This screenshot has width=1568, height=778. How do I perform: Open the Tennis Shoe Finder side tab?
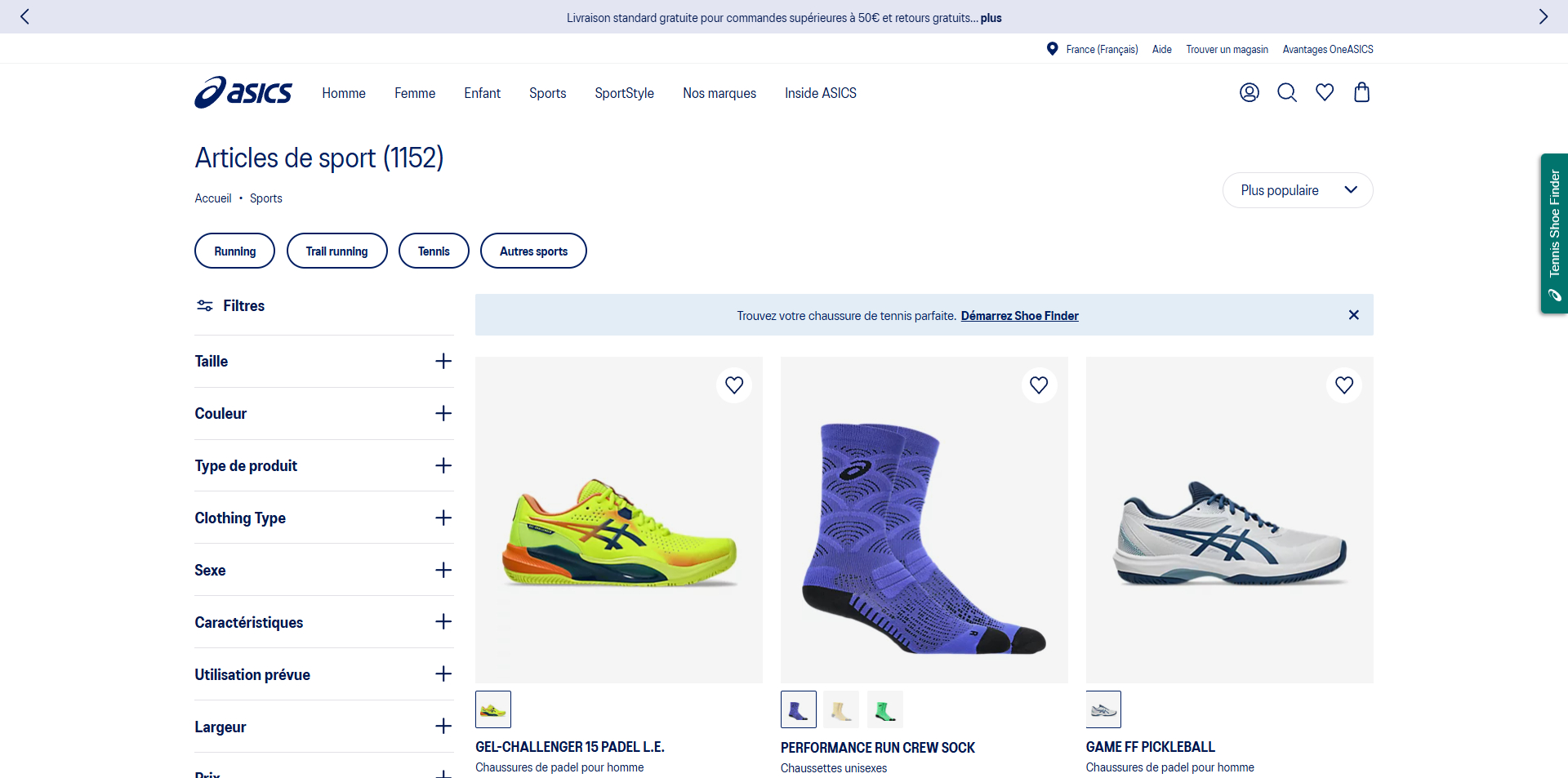(x=1554, y=233)
